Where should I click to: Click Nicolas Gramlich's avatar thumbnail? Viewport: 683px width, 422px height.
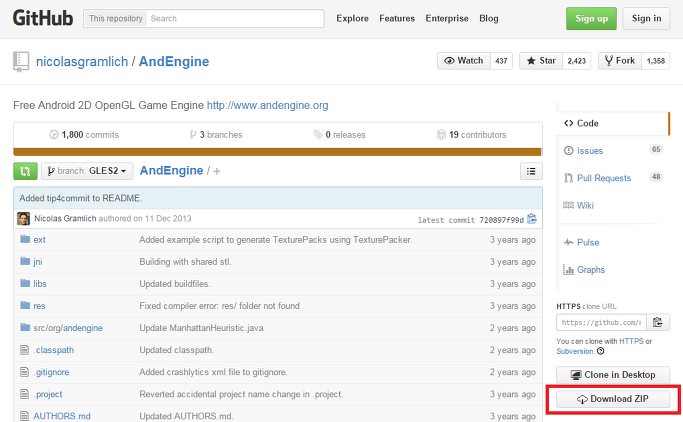click(23, 218)
